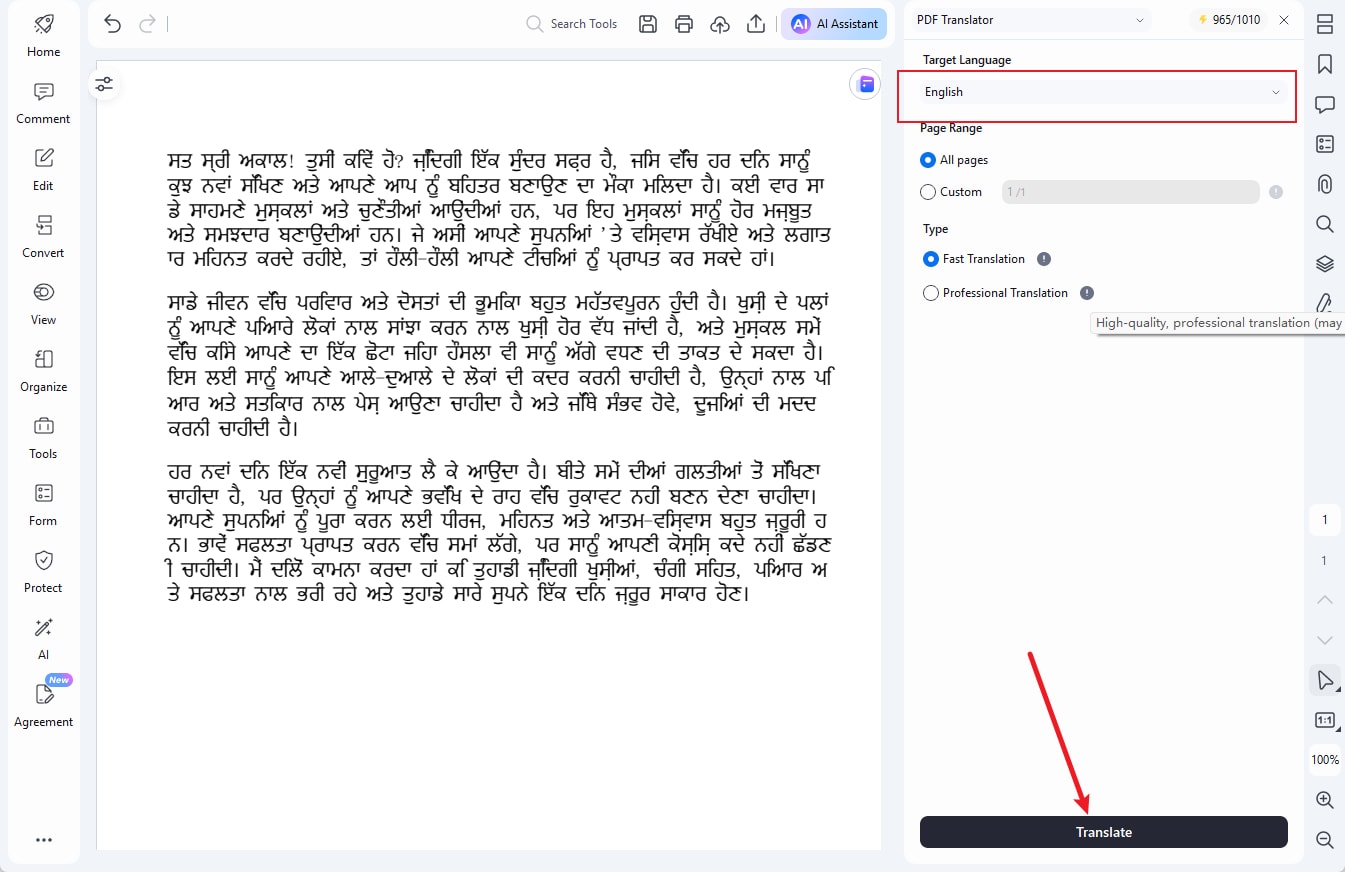Click the info icon beside page range field
Viewport: 1345px width, 872px height.
[1276, 192]
